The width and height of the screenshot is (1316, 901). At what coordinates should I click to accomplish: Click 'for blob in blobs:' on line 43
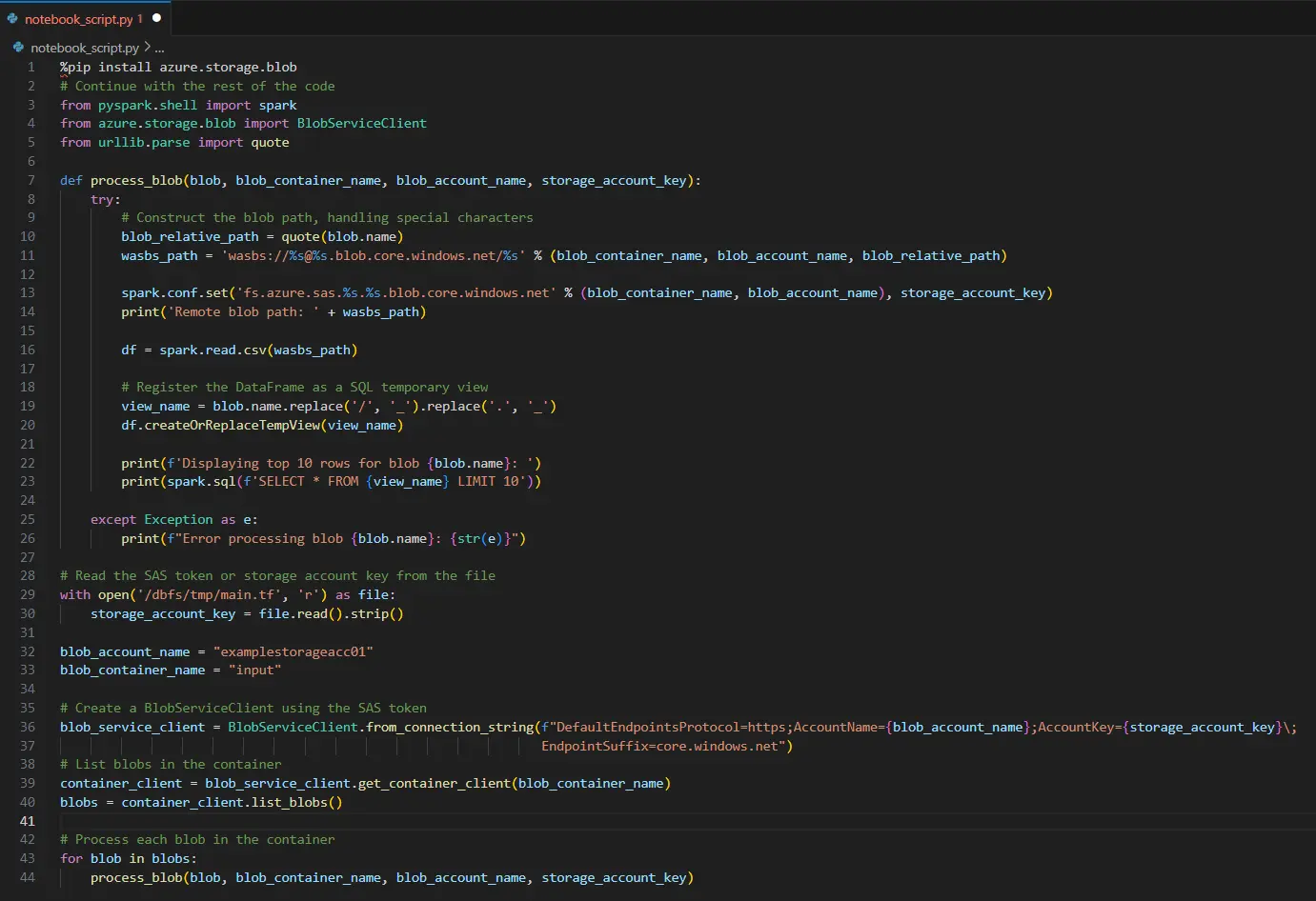pyautogui.click(x=129, y=858)
